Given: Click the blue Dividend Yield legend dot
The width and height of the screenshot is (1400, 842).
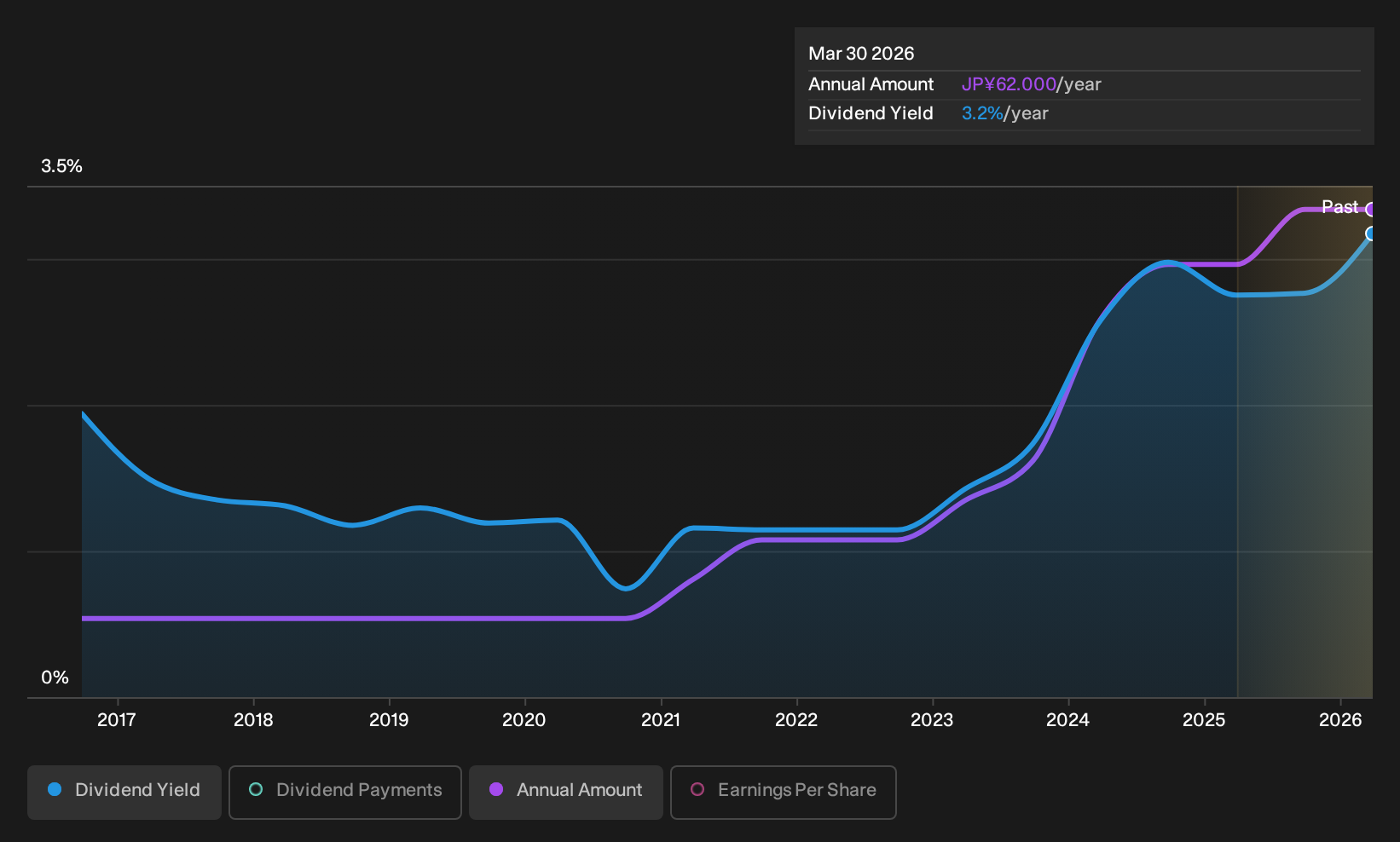Looking at the screenshot, I should (x=55, y=790).
